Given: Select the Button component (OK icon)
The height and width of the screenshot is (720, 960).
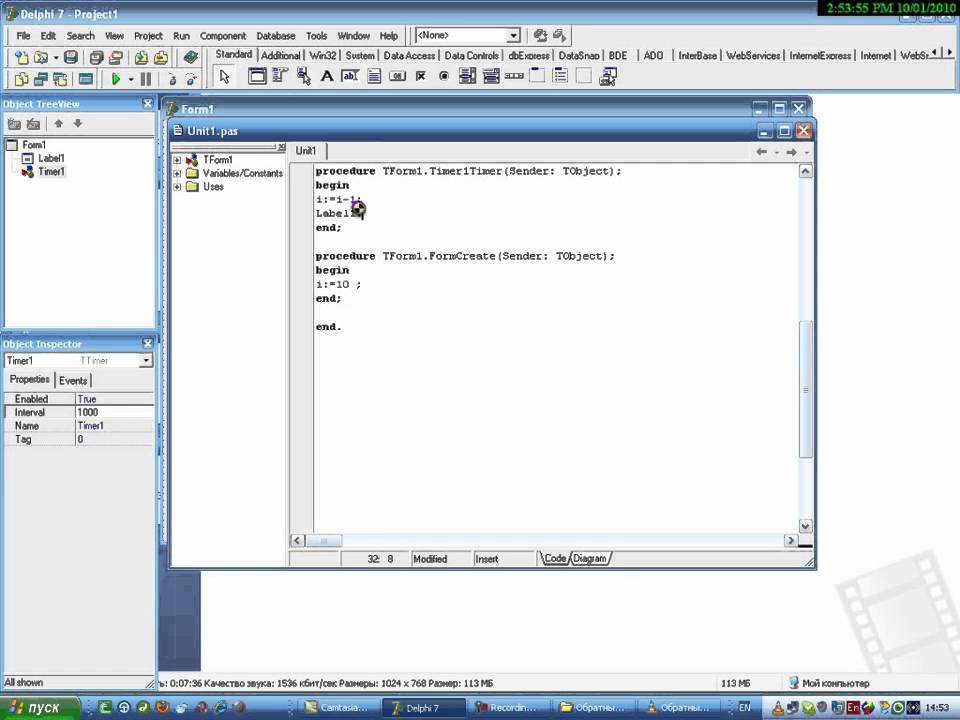Looking at the screenshot, I should 397,76.
